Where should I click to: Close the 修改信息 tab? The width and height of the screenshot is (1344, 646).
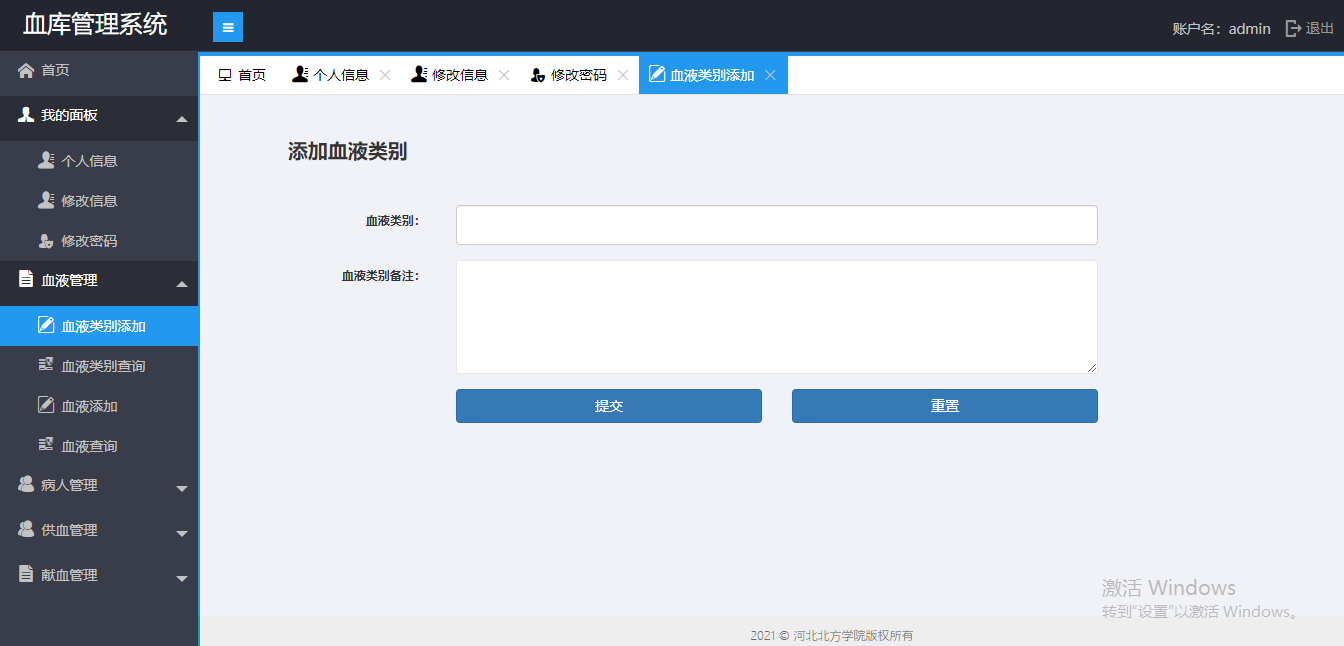coord(504,75)
